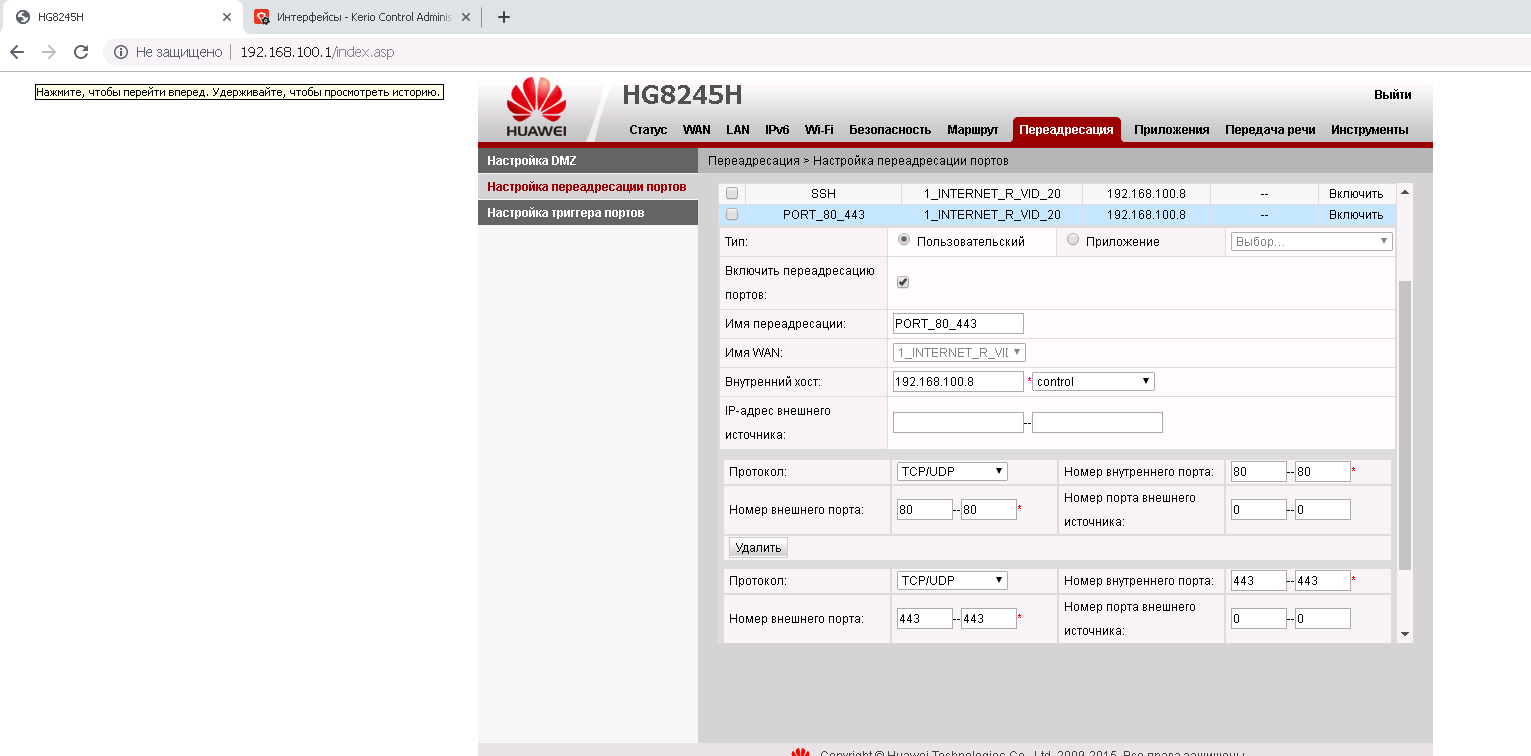Screen dimensions: 1531x756
Task: Open a new browser tab with plus
Action: pos(504,17)
